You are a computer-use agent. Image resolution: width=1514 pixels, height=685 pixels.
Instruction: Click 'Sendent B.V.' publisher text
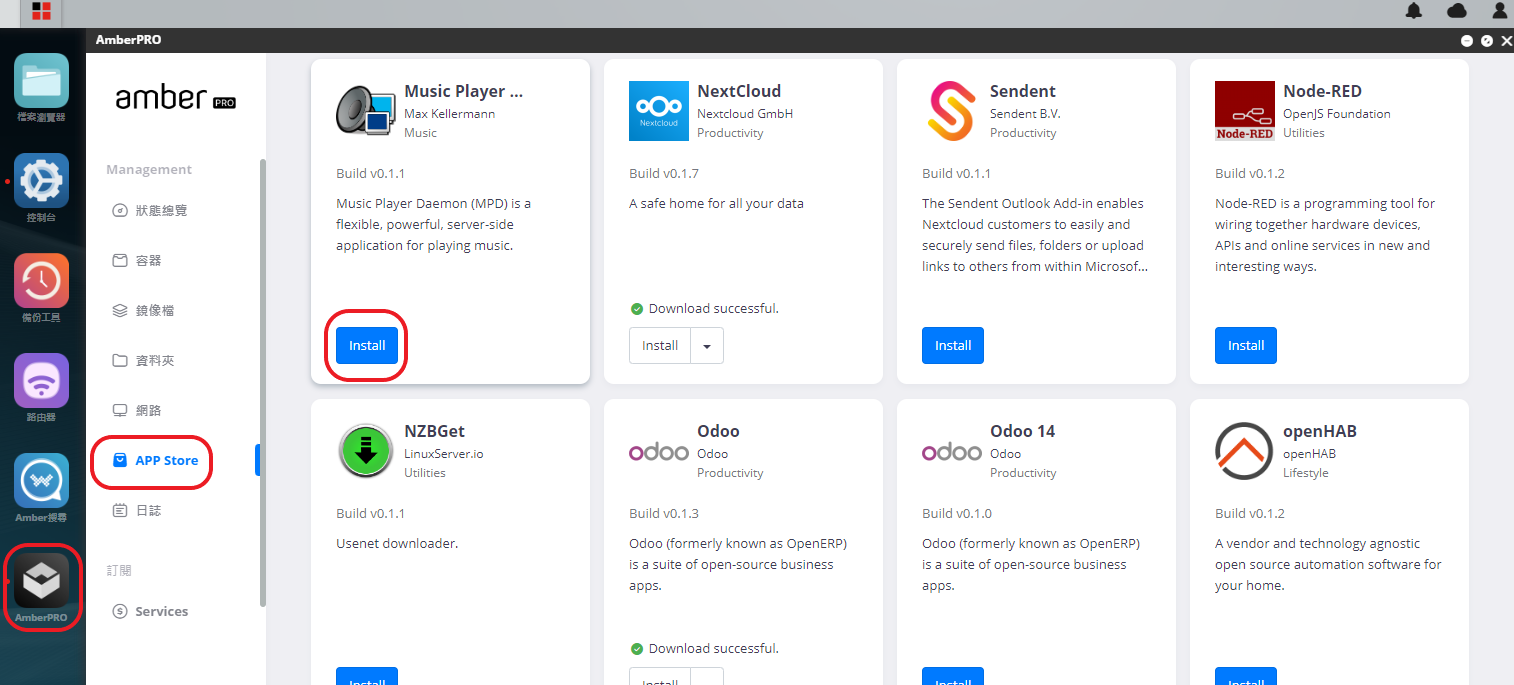(1026, 114)
